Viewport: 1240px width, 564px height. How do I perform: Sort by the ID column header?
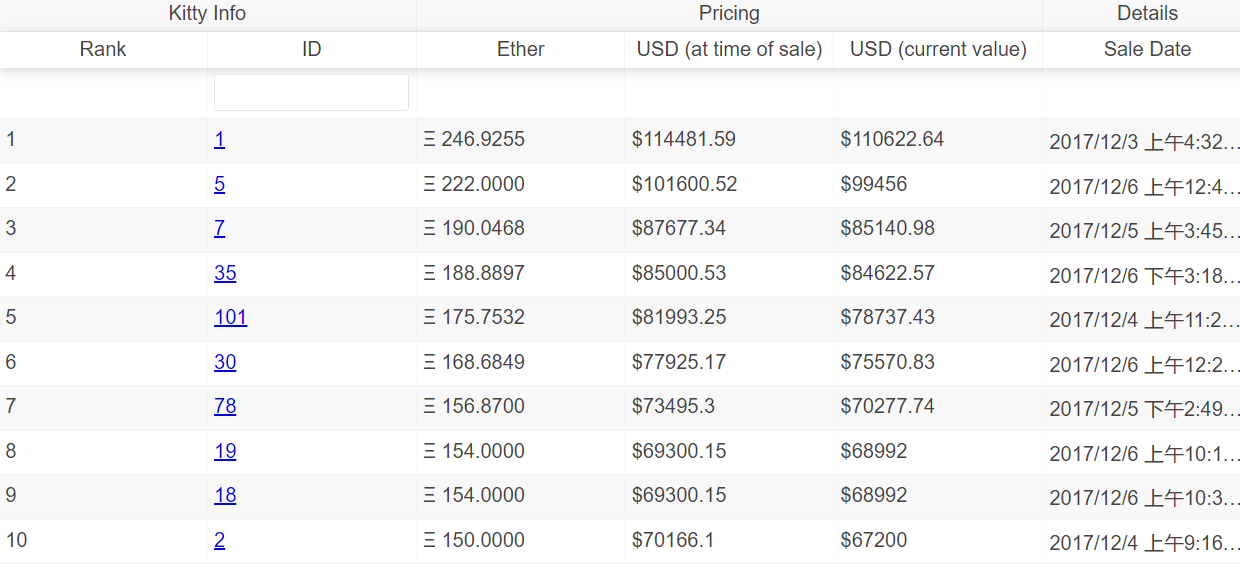tap(311, 49)
